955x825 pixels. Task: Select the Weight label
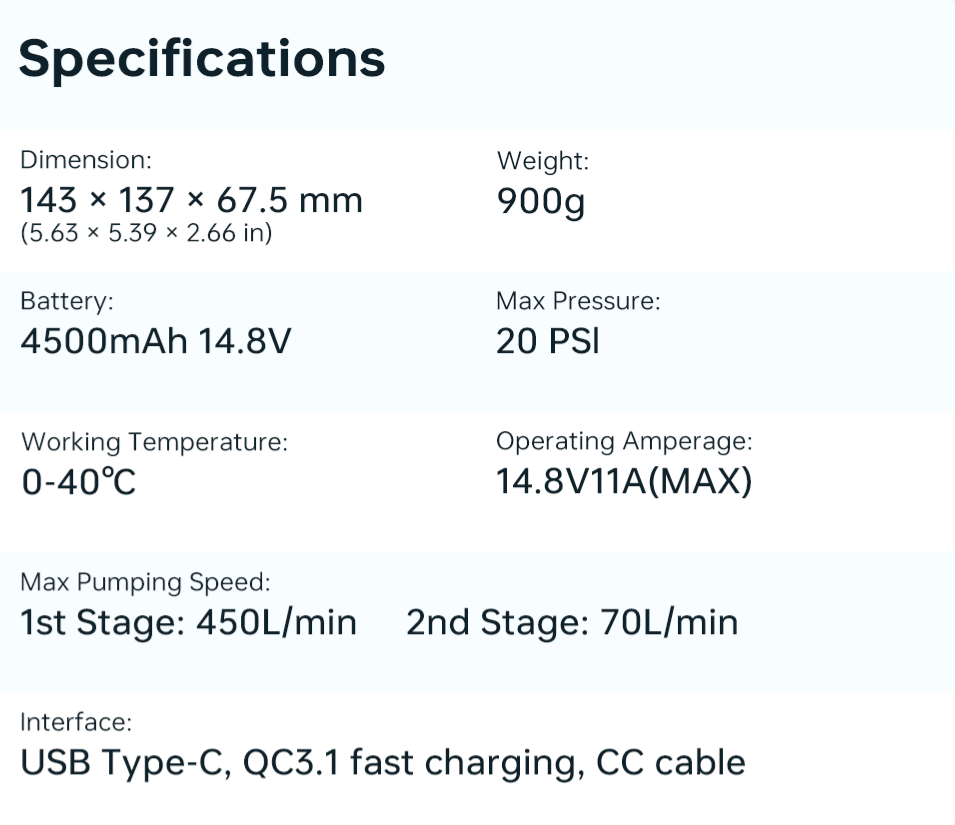tap(542, 160)
